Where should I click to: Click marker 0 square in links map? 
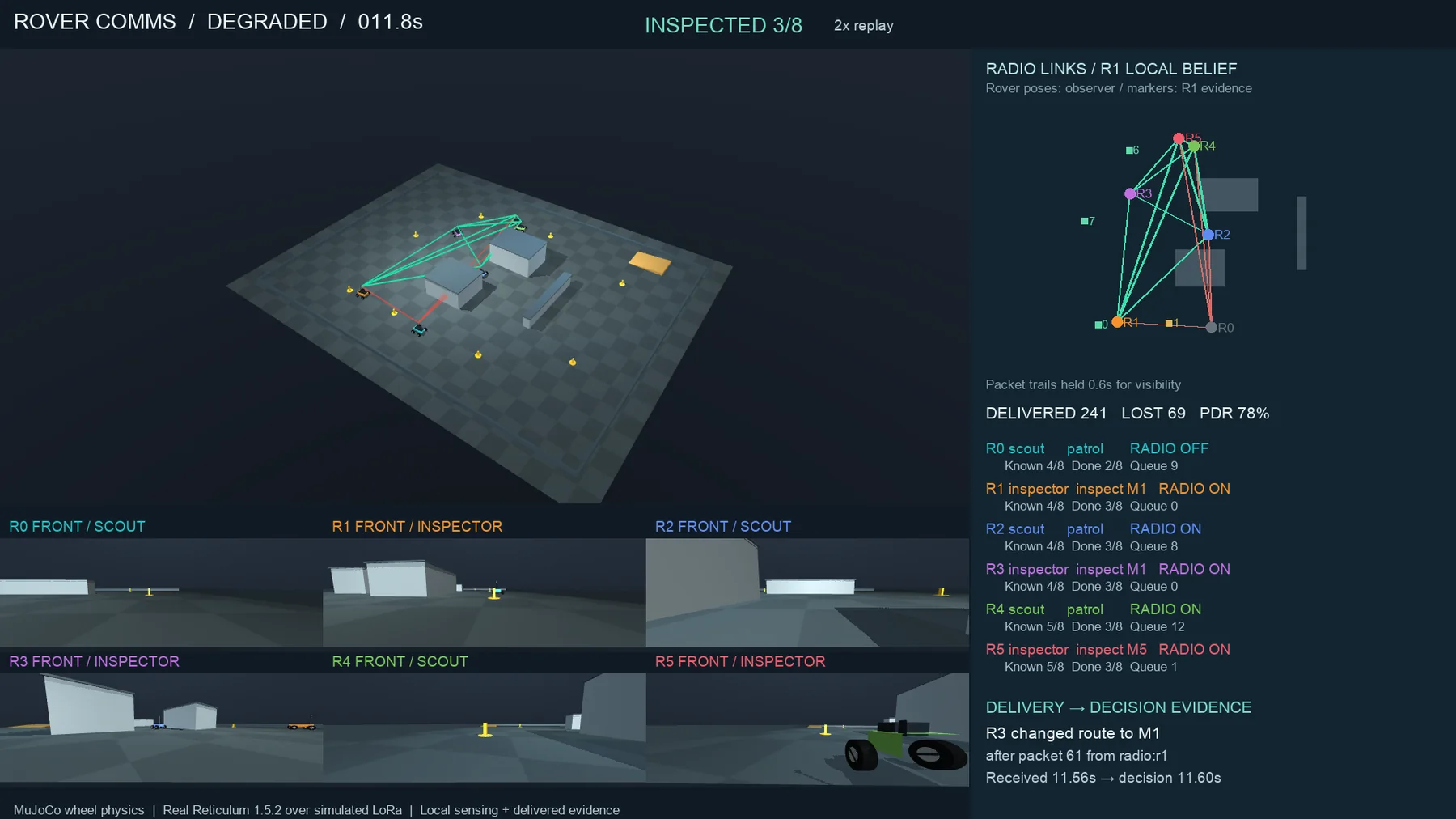[x=1098, y=325]
